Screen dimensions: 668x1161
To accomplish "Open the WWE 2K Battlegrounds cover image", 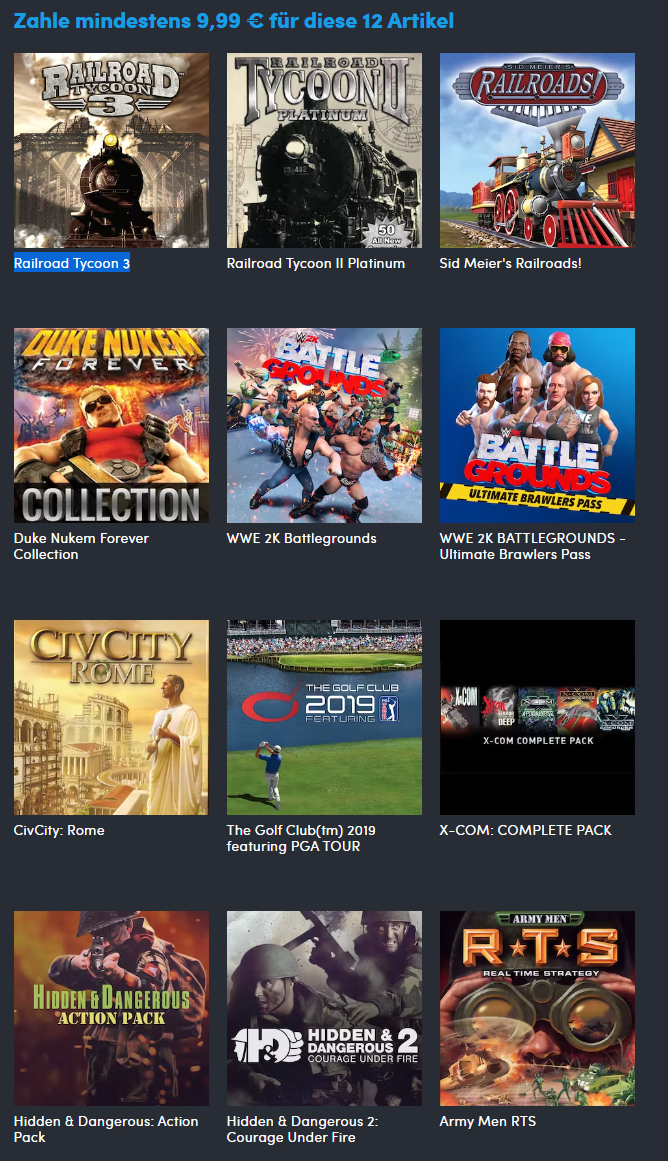I will coord(324,426).
